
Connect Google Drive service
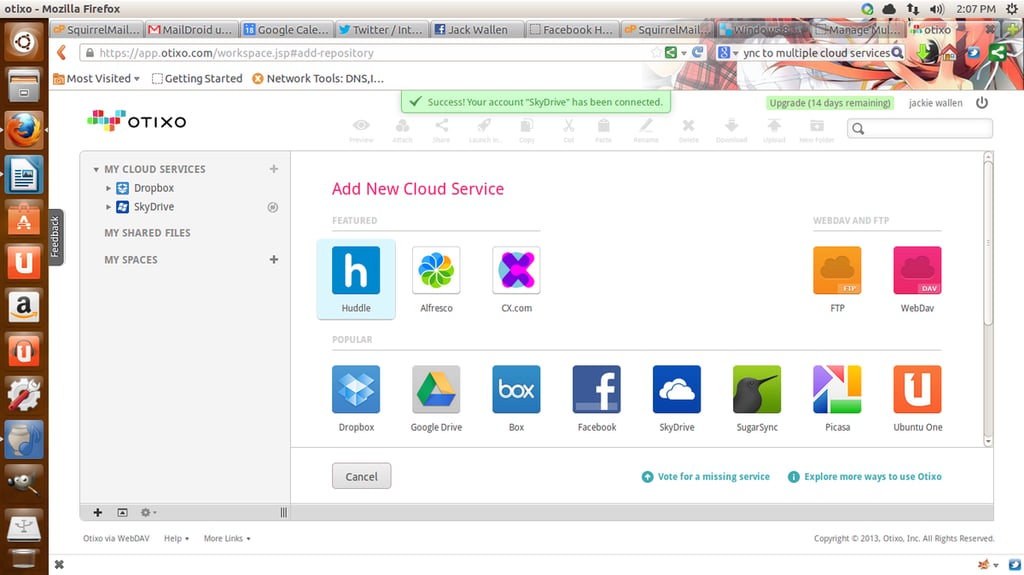pyautogui.click(x=436, y=389)
